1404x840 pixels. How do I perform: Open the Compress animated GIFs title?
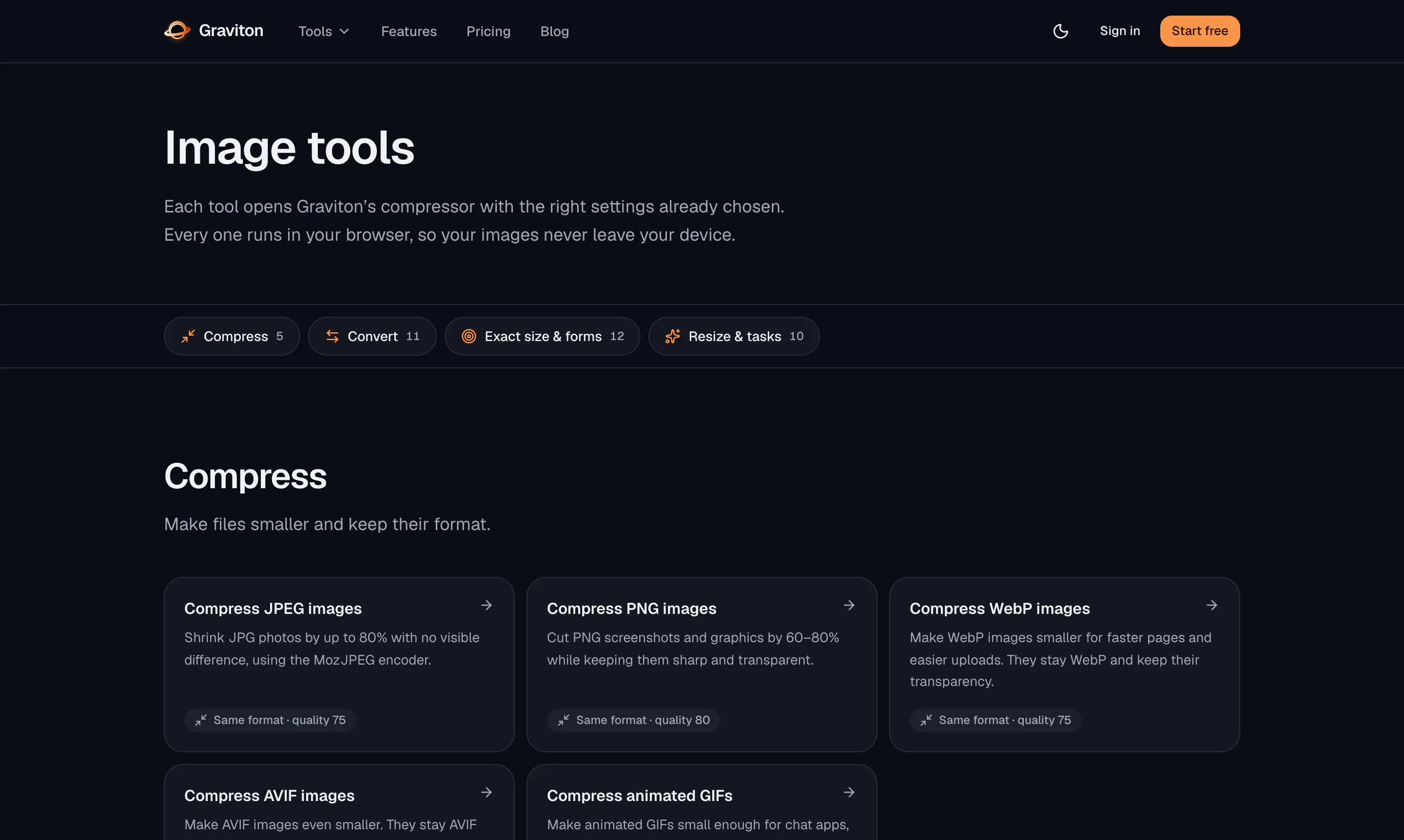[x=640, y=795]
